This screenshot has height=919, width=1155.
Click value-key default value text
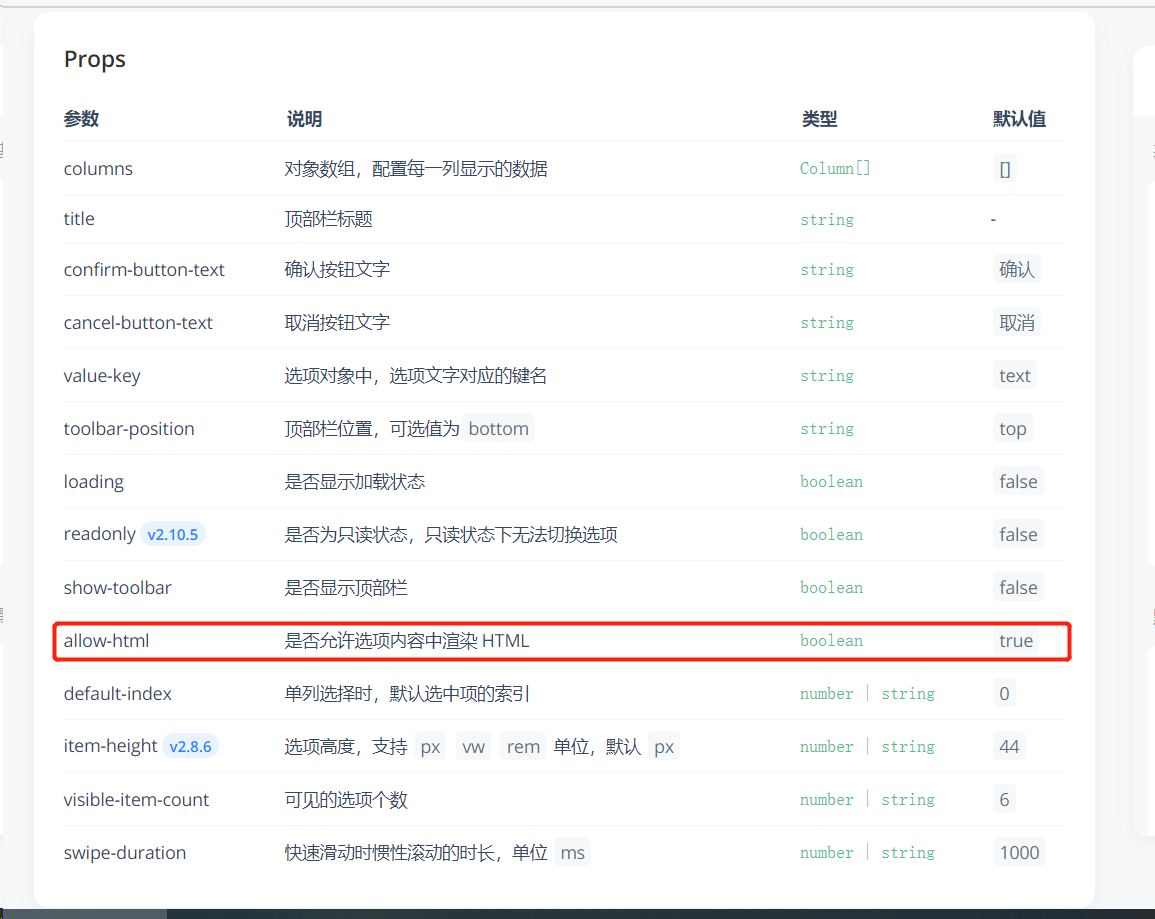[1014, 376]
